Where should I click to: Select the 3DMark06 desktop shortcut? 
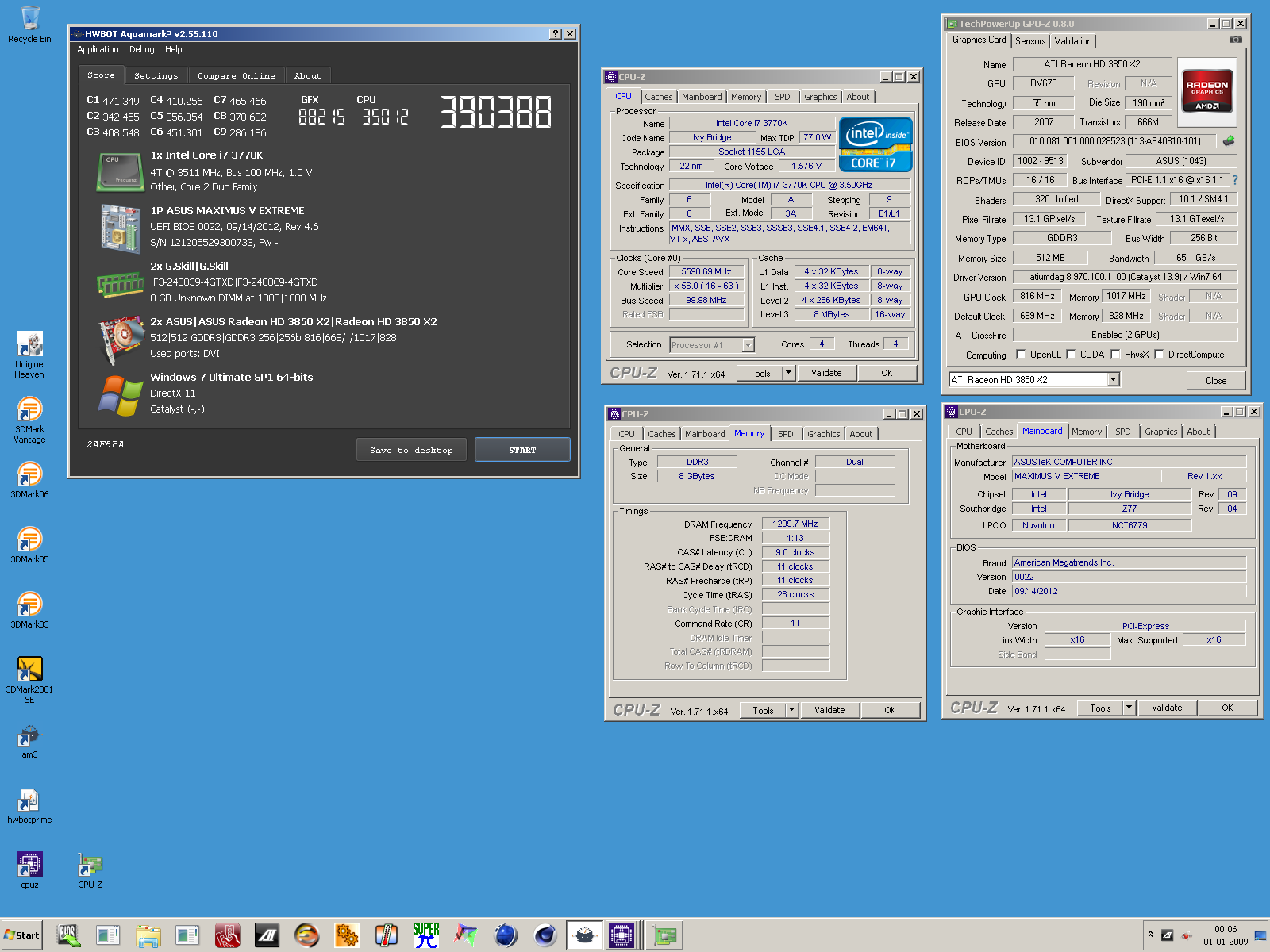pos(29,480)
